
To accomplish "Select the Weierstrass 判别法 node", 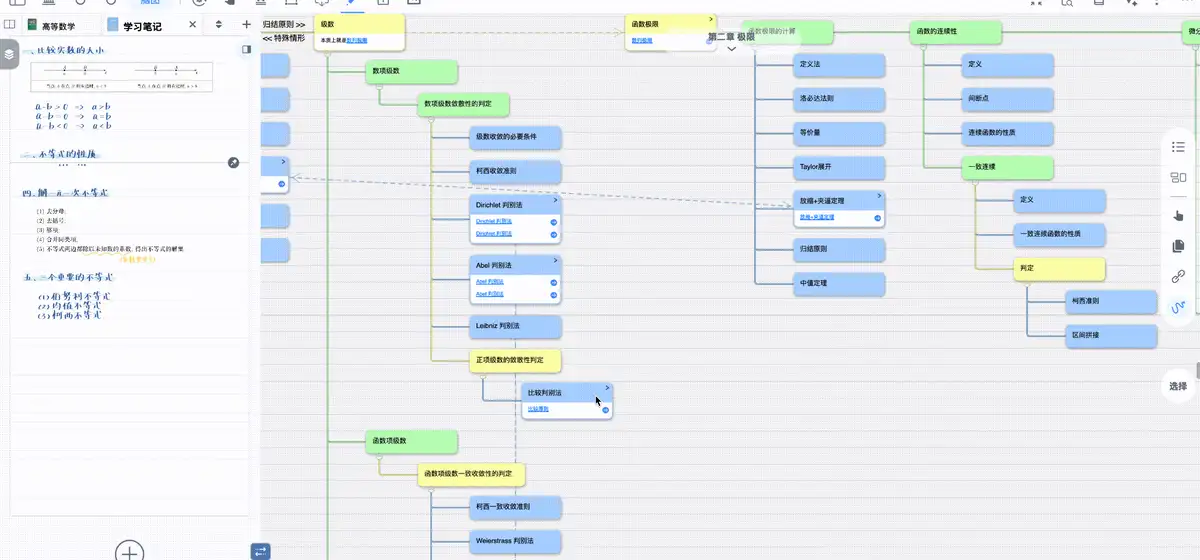I will 515,541.
